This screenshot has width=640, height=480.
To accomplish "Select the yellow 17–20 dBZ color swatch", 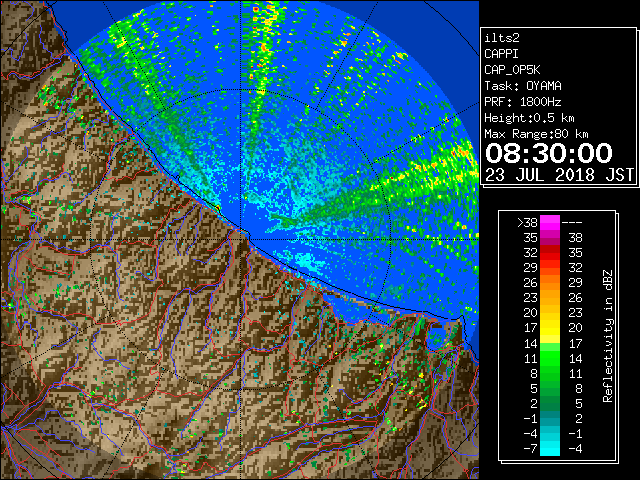I will 550,328.
